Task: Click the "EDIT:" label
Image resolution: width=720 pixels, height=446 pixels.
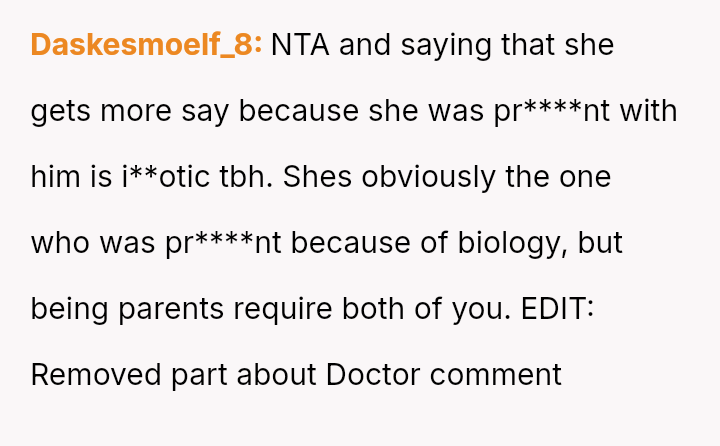Action: tap(557, 309)
